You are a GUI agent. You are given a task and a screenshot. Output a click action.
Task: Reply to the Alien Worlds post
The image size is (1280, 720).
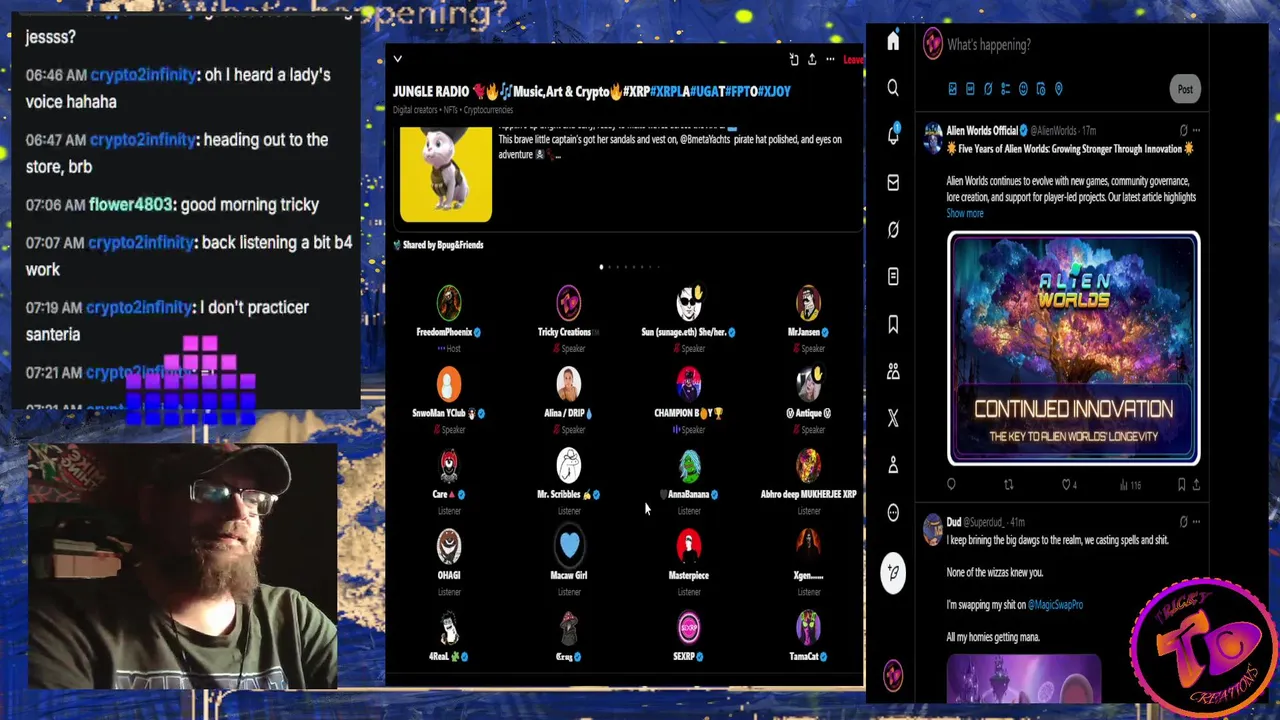coord(951,485)
